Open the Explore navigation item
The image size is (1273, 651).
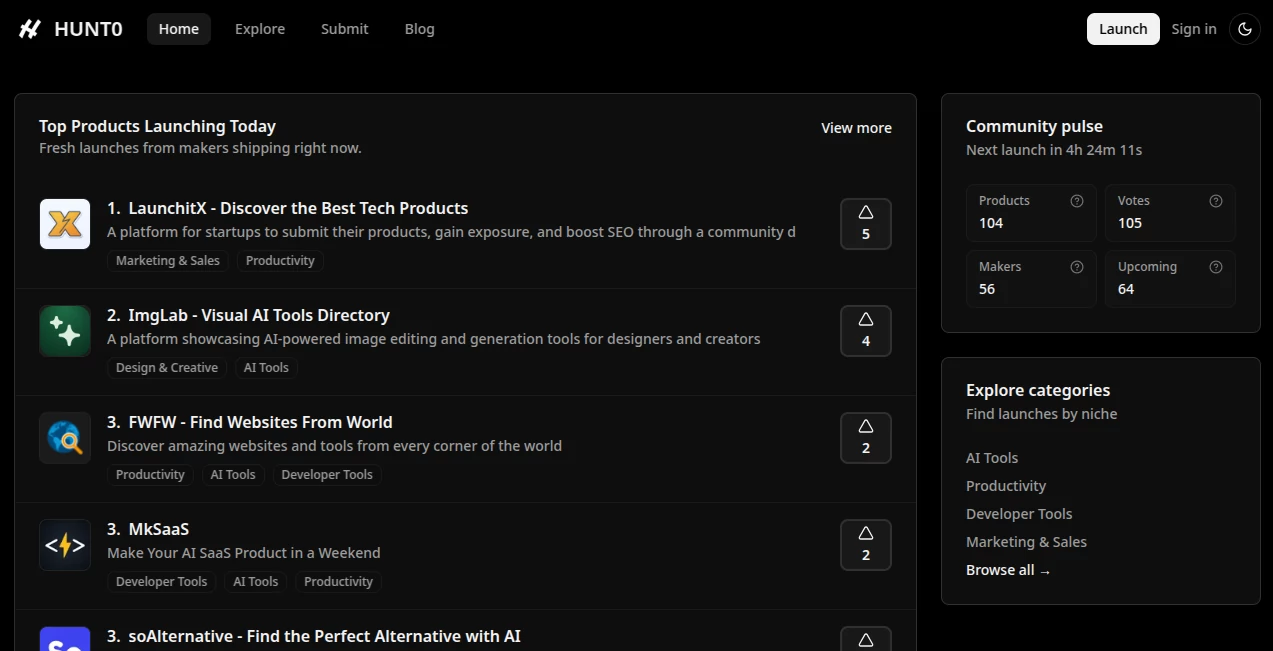coord(259,28)
